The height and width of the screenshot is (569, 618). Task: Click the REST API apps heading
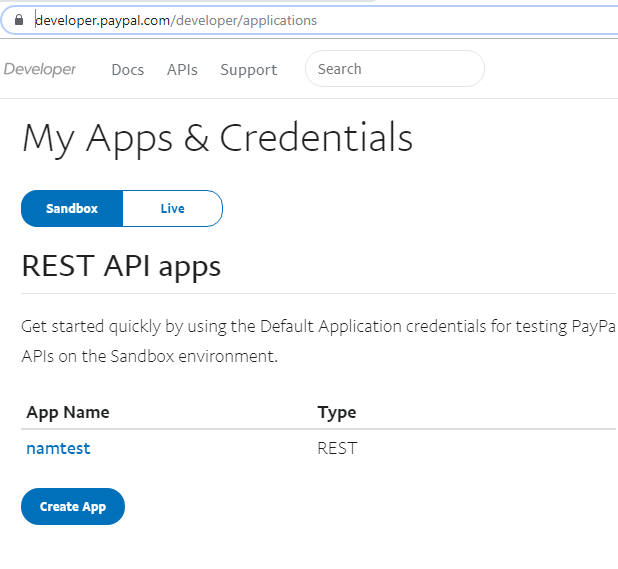pyautogui.click(x=121, y=266)
